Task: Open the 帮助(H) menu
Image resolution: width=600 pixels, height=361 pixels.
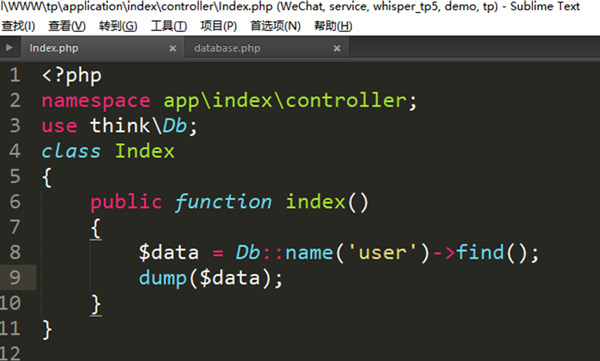Action: (x=333, y=26)
